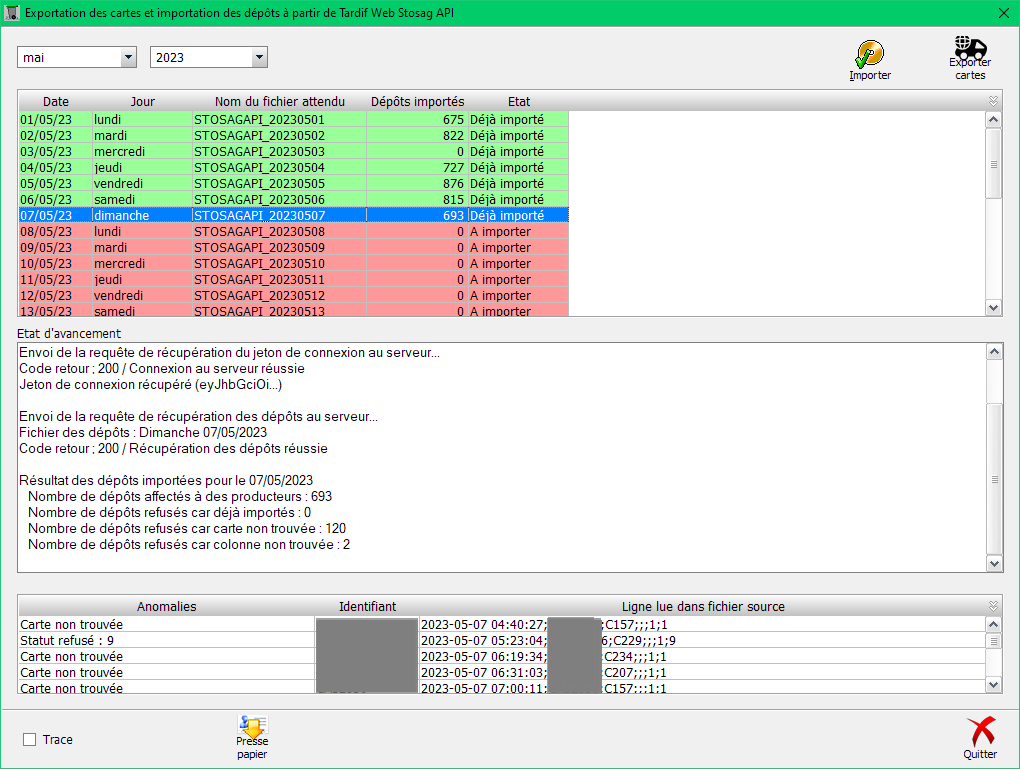Click the Exporter cartes truck icon
Viewport: 1020px width, 769px height.
[969, 48]
